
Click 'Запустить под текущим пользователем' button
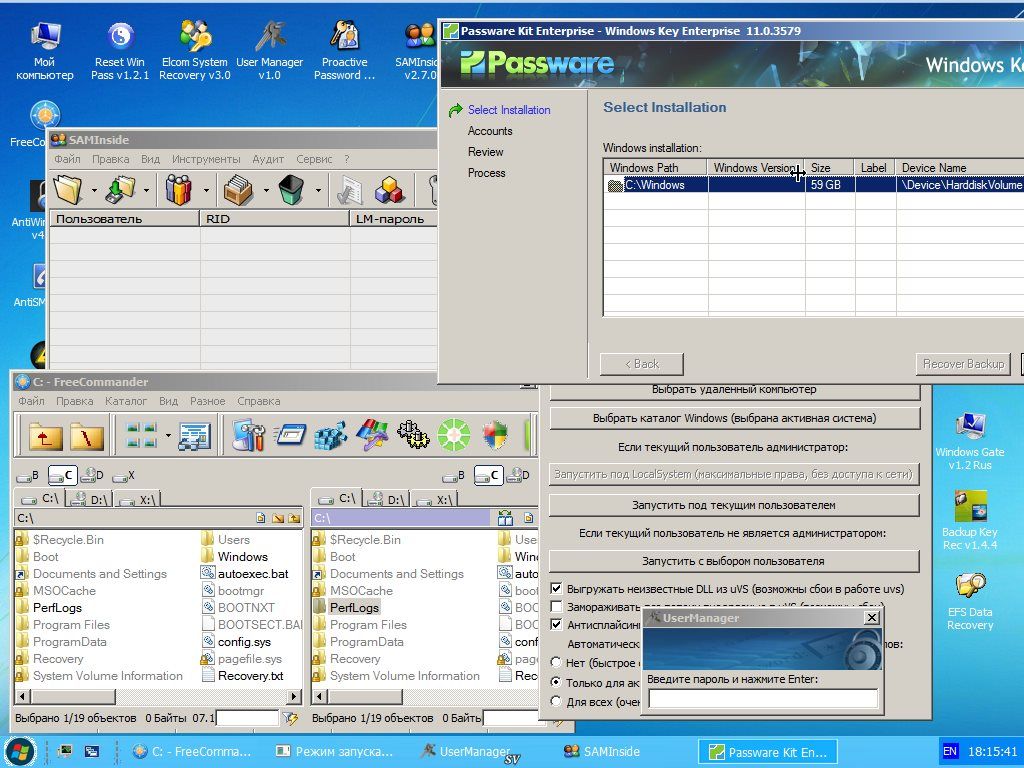733,505
